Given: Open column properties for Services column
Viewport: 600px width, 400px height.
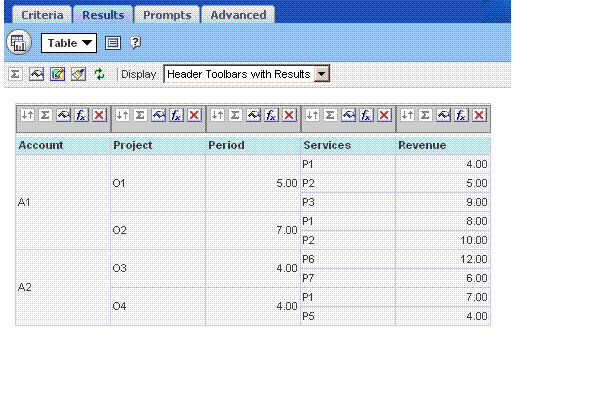Looking at the screenshot, I should click(348, 115).
